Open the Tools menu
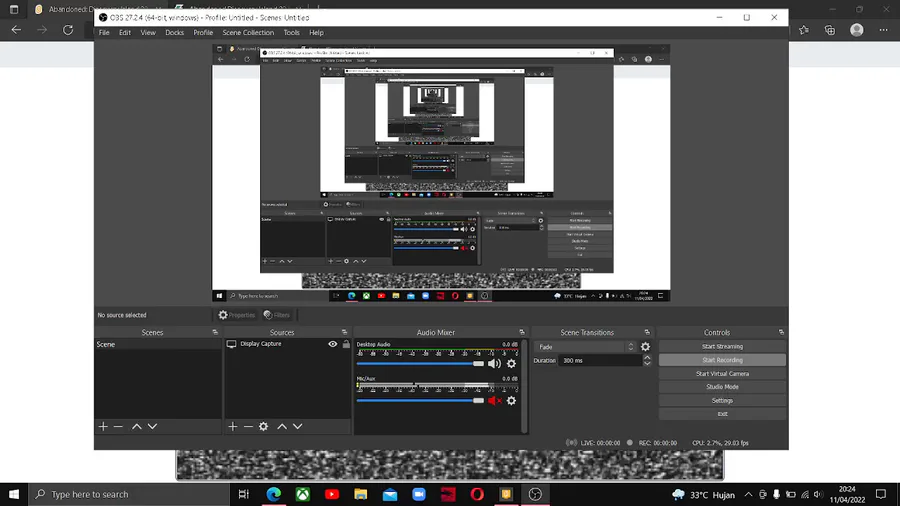This screenshot has width=900, height=506. tap(292, 33)
